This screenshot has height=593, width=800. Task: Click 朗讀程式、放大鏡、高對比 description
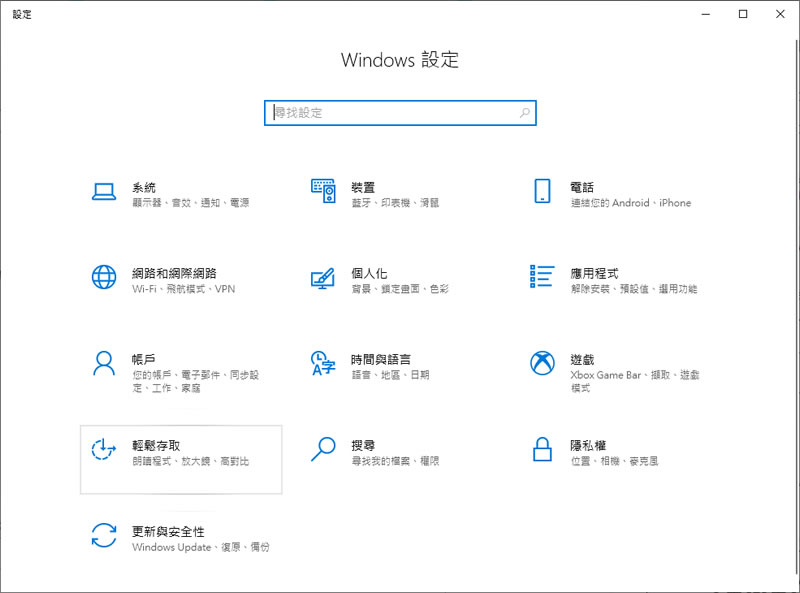click(x=191, y=461)
